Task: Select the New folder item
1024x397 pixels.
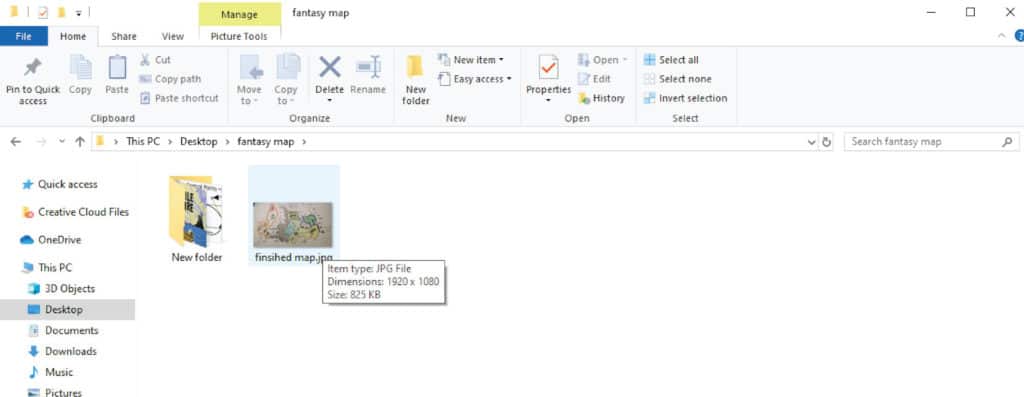Action: 197,219
